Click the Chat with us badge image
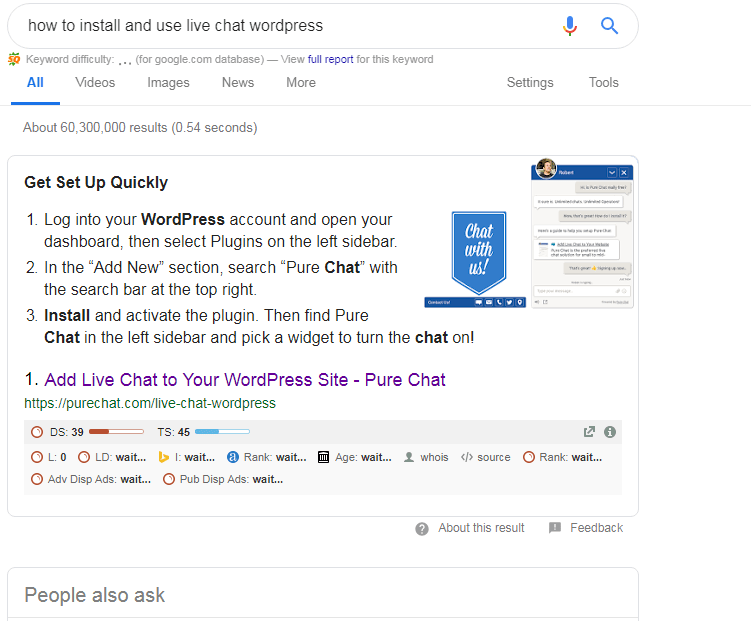Viewport: 751px width, 621px height. pyautogui.click(x=478, y=253)
